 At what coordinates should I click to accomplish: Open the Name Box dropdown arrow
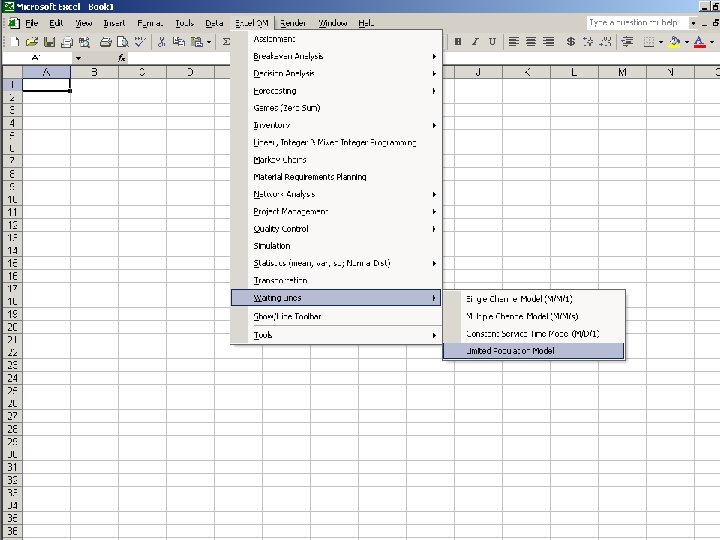pyautogui.click(x=79, y=58)
